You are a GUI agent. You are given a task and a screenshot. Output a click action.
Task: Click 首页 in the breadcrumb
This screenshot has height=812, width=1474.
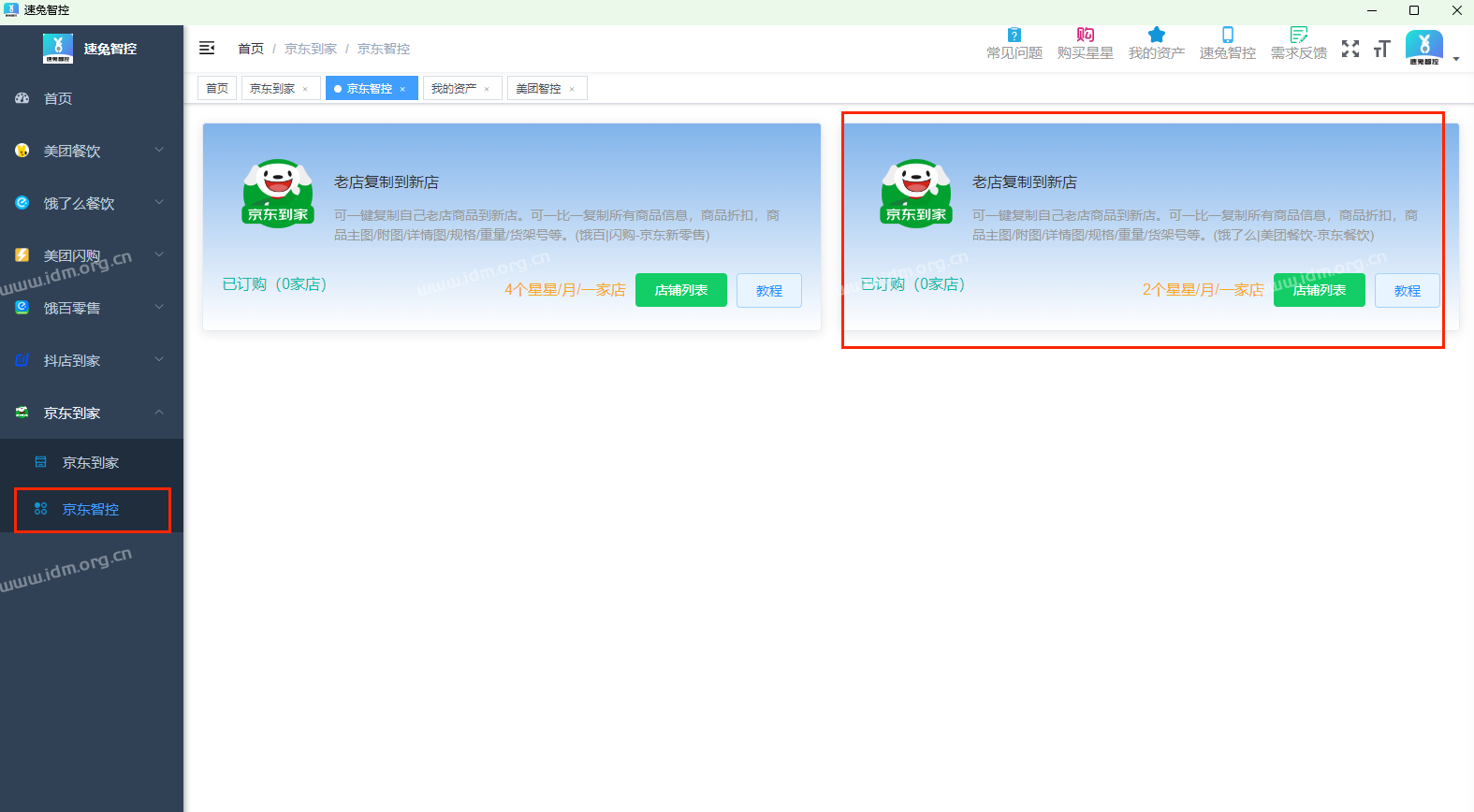tap(251, 49)
